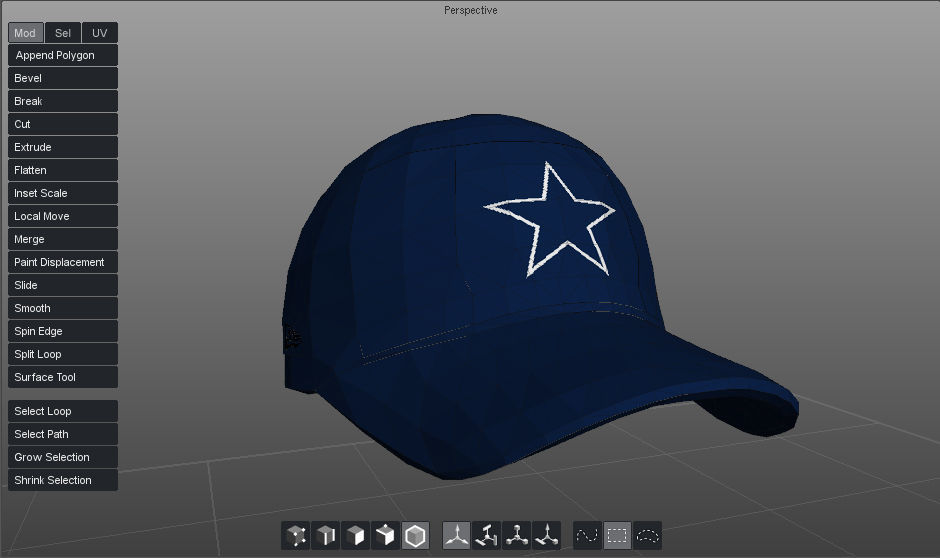Viewport: 940px width, 558px height.
Task: Choose the Break tool
Action: [63, 101]
